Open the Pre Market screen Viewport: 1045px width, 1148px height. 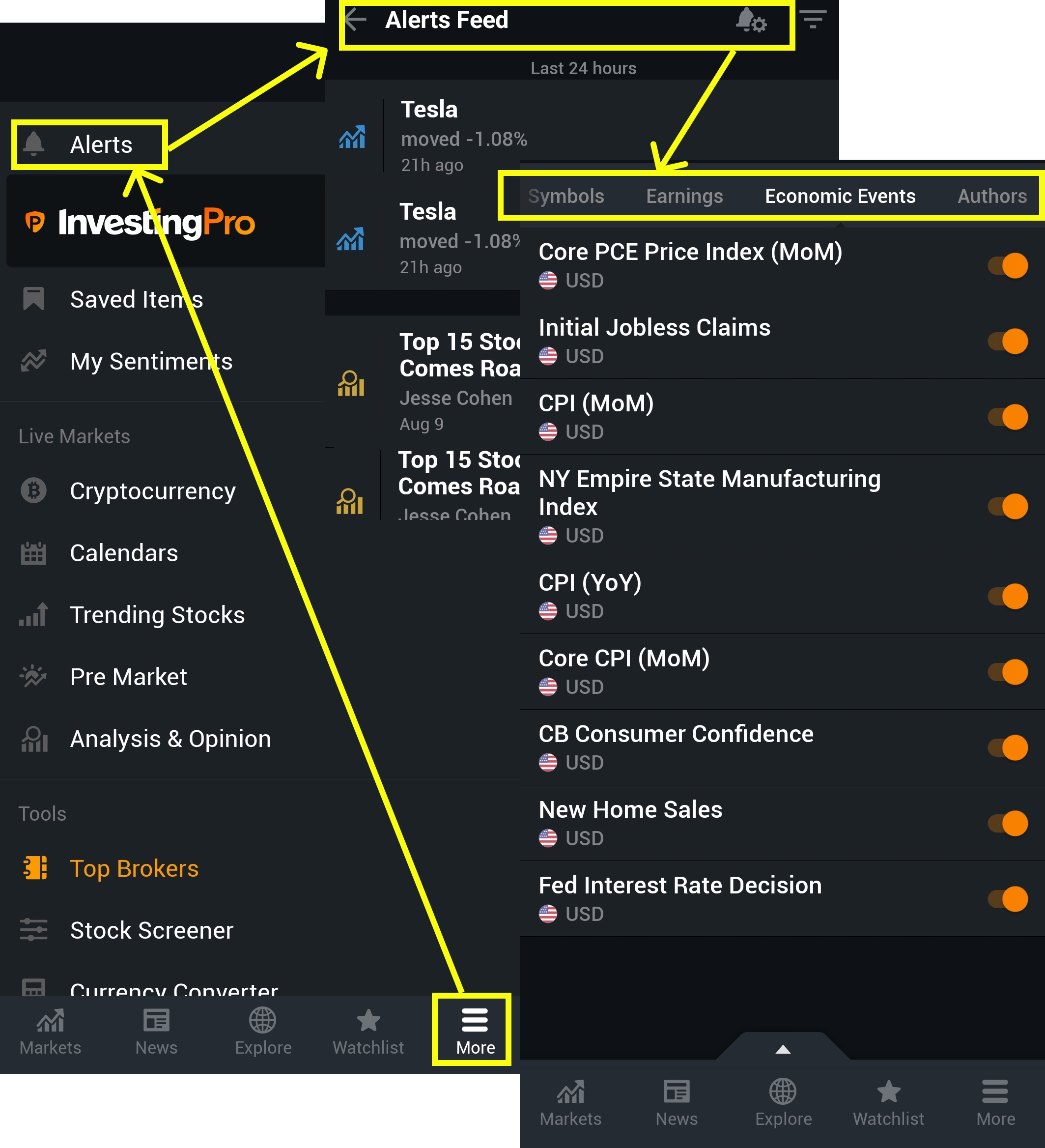coord(128,677)
